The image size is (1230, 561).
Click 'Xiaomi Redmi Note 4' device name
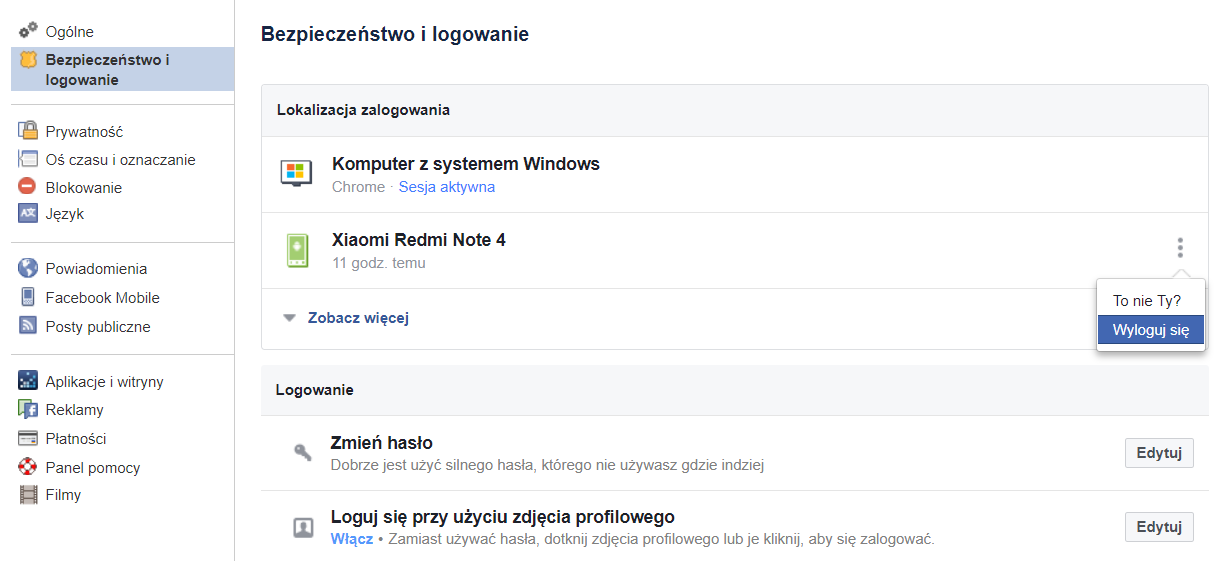pos(419,240)
